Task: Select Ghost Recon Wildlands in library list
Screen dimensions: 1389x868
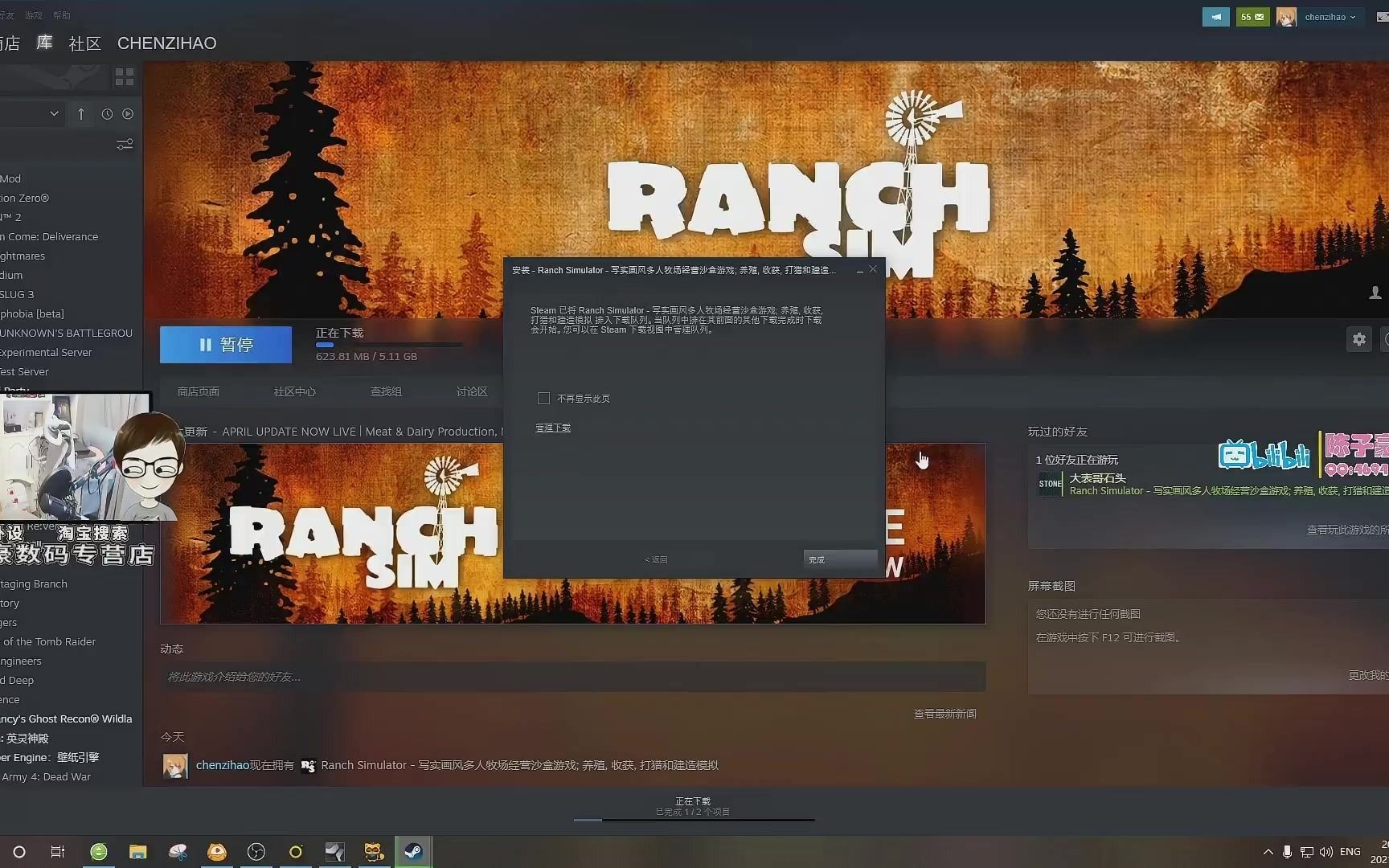Action: 66,719
